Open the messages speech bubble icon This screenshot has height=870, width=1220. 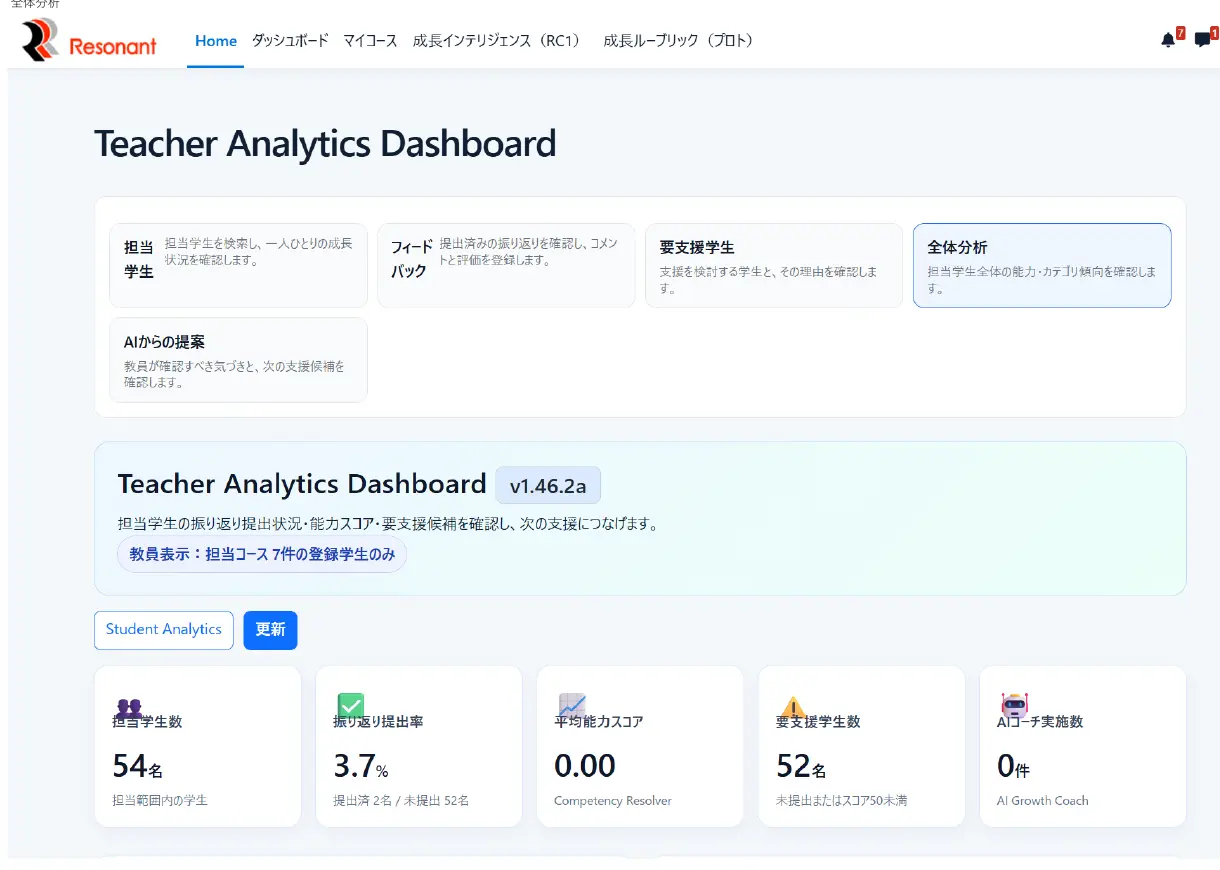point(1202,40)
